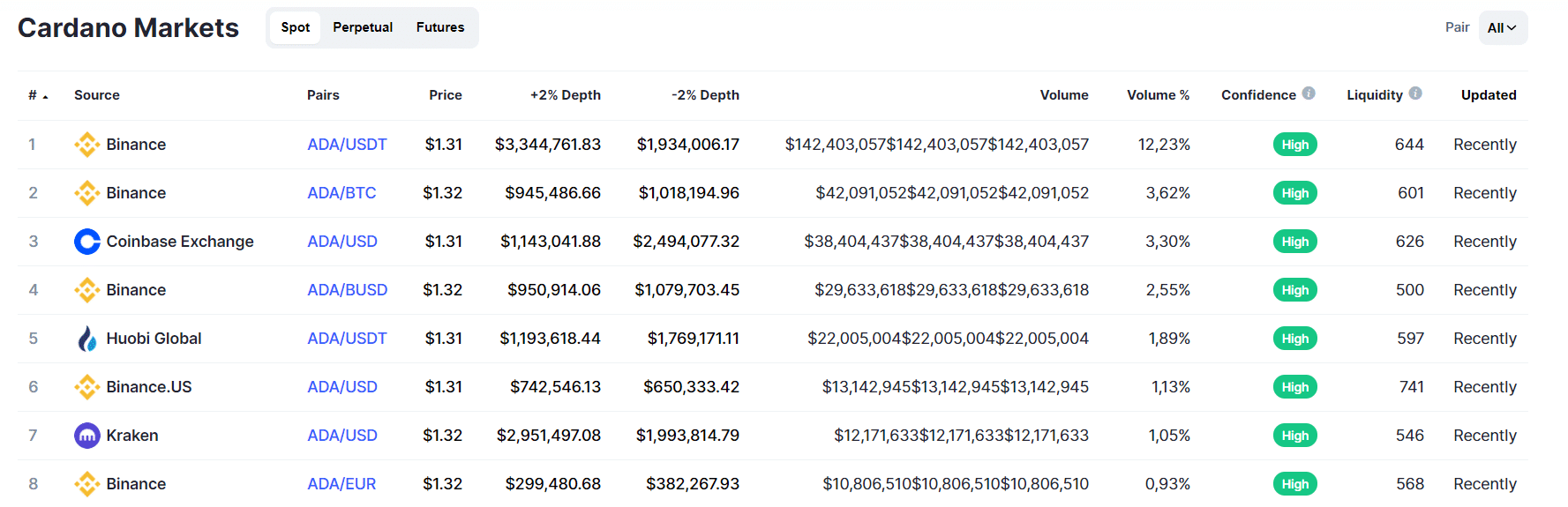
Task: Sort by the -2% Depth column header
Action: point(705,95)
